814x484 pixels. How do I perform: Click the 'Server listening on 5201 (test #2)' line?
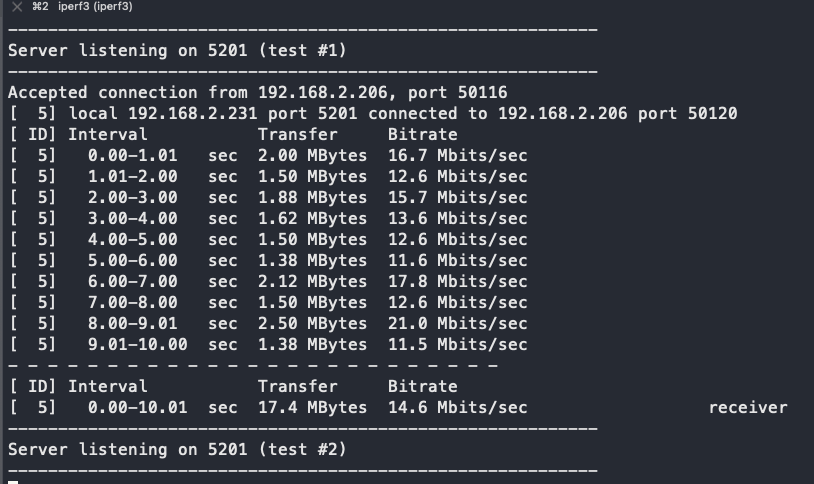click(x=177, y=449)
